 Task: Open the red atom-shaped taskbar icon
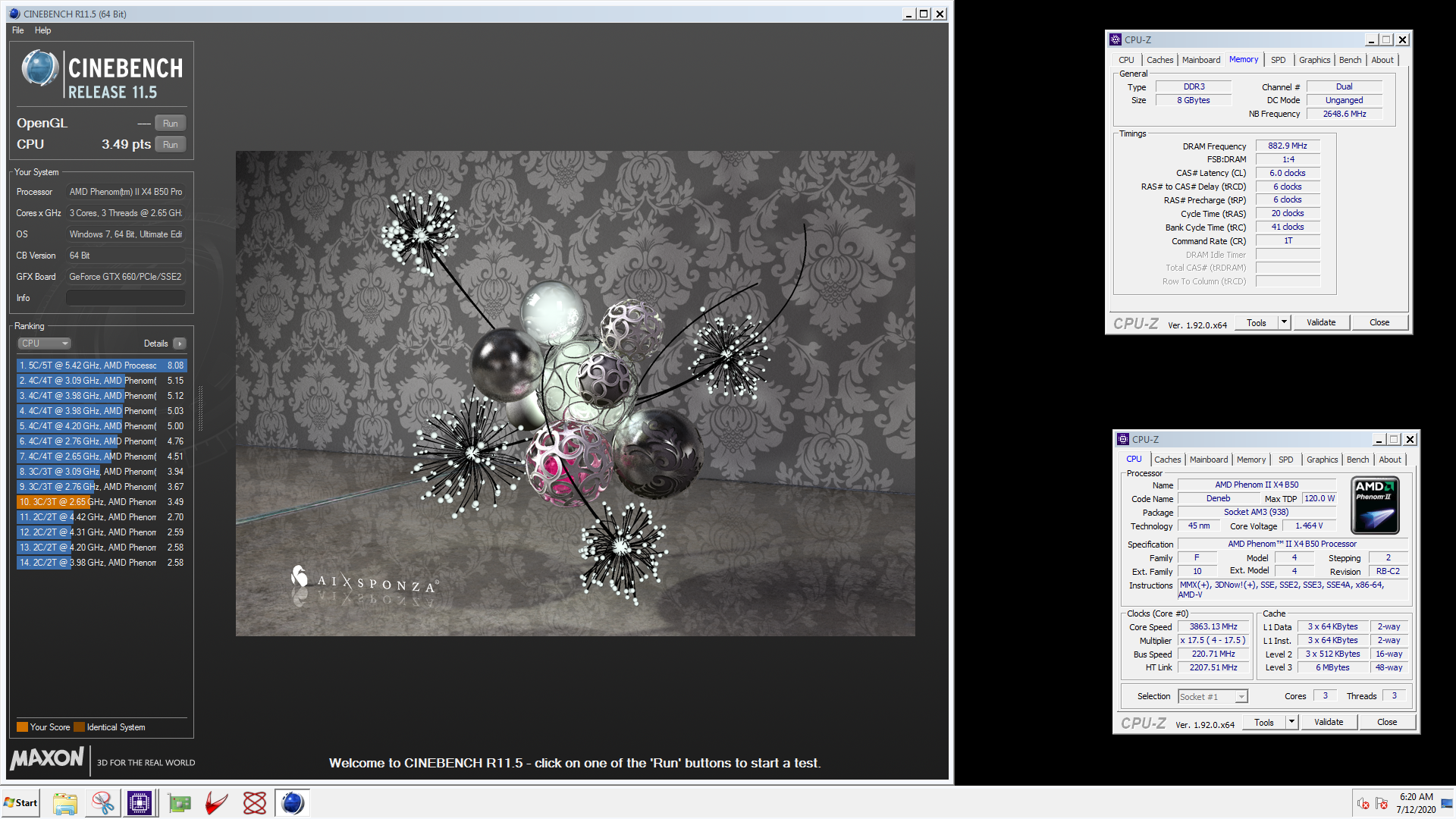click(255, 802)
